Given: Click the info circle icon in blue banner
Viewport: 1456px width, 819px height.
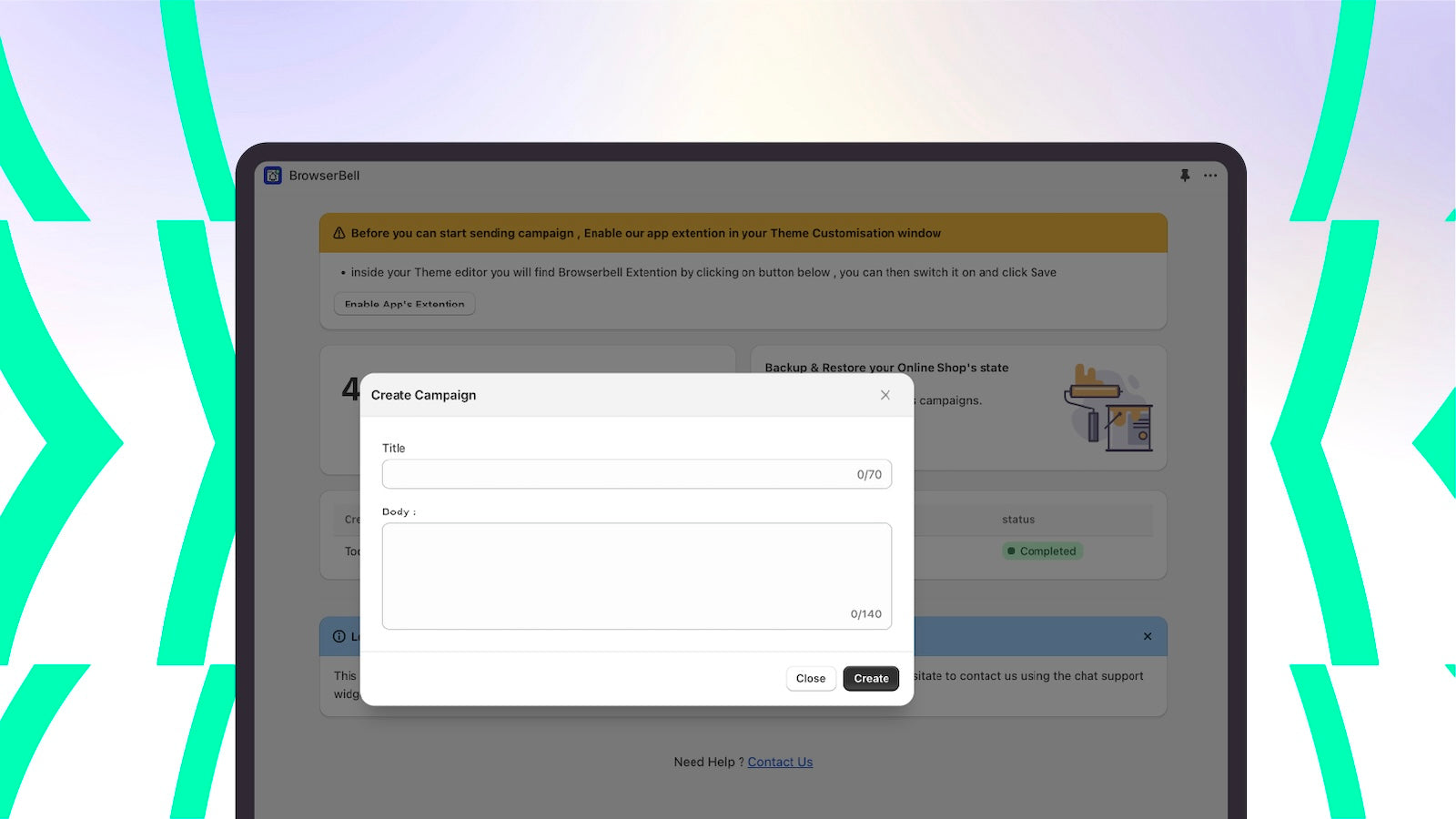Looking at the screenshot, I should click(339, 637).
